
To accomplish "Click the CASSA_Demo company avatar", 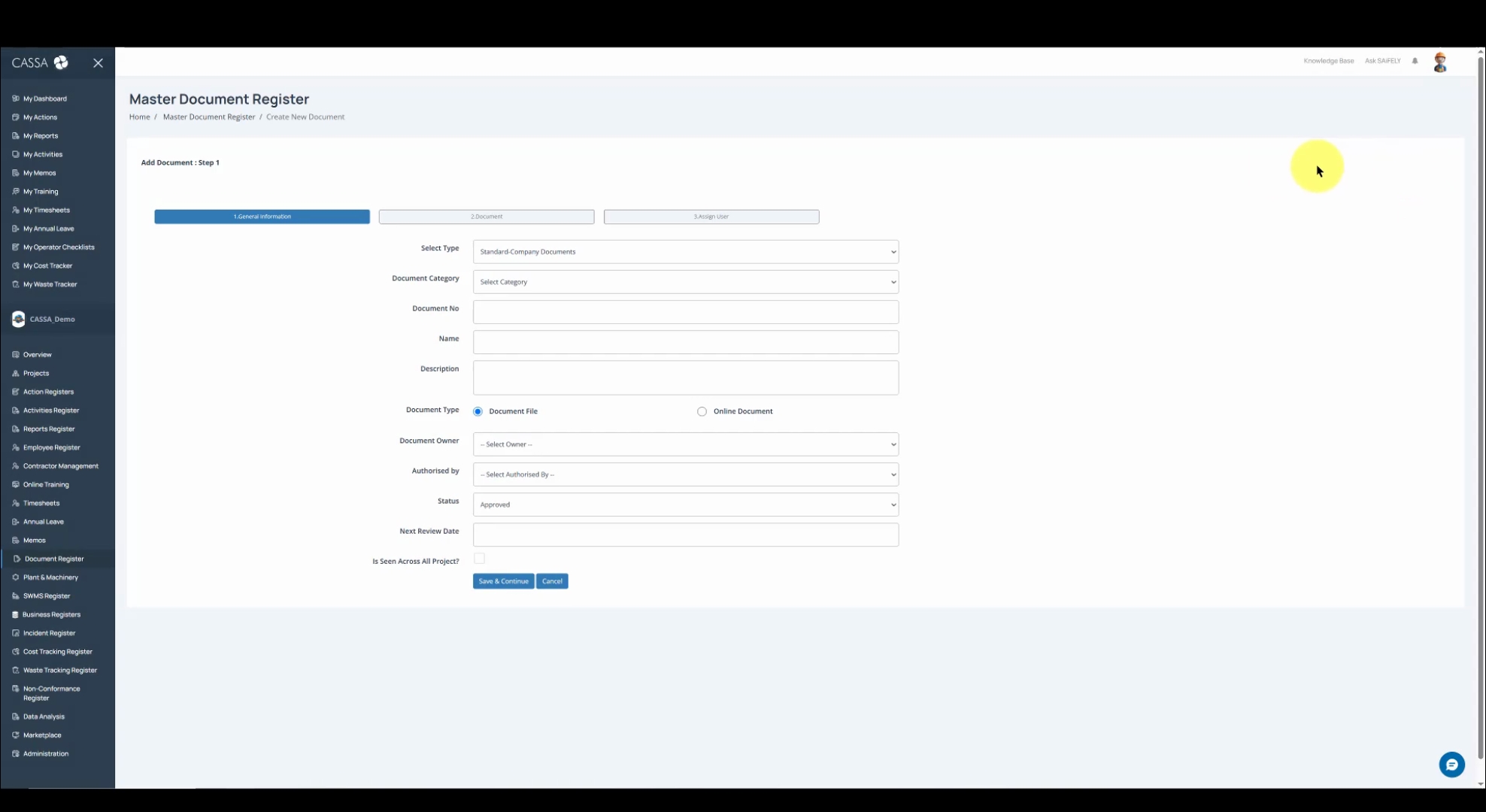I will click(x=18, y=319).
